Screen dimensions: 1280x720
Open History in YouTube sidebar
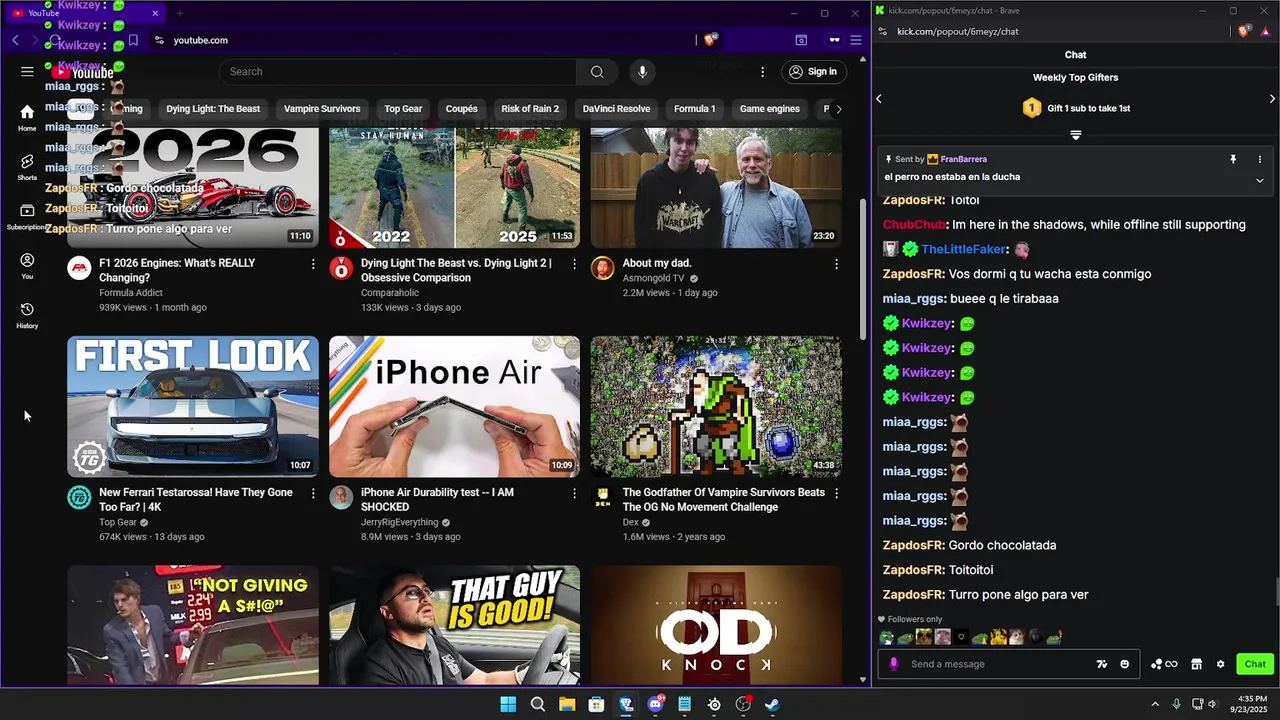tap(27, 315)
